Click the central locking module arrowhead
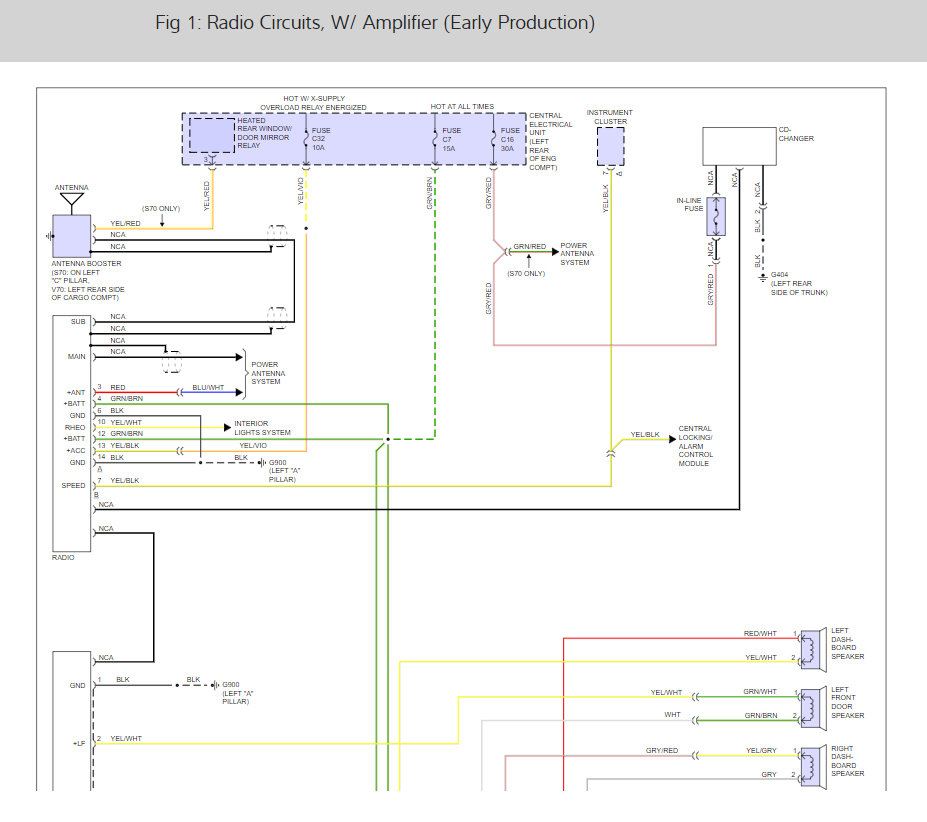The height and width of the screenshot is (822, 927). (x=672, y=439)
